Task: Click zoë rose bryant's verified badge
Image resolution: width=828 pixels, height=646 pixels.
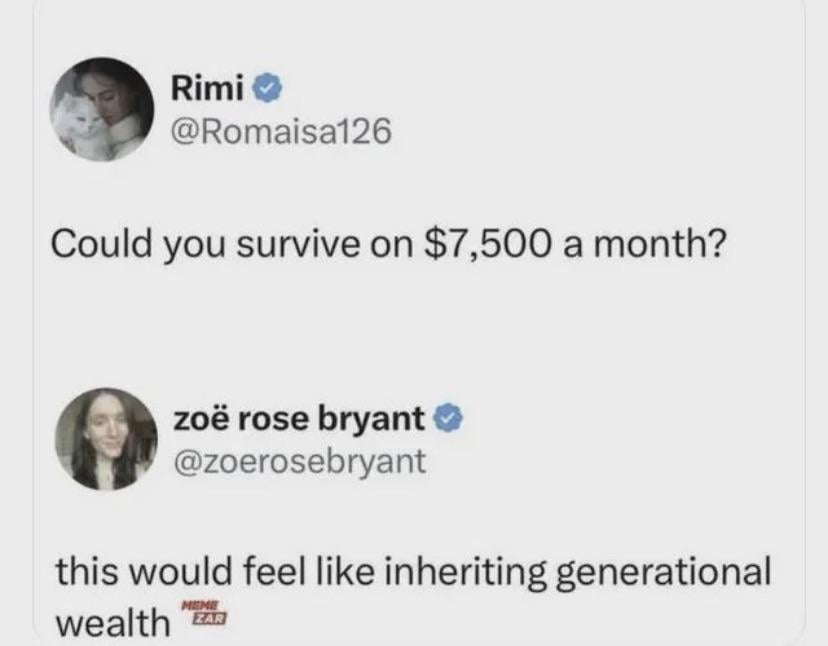Action: [447, 417]
